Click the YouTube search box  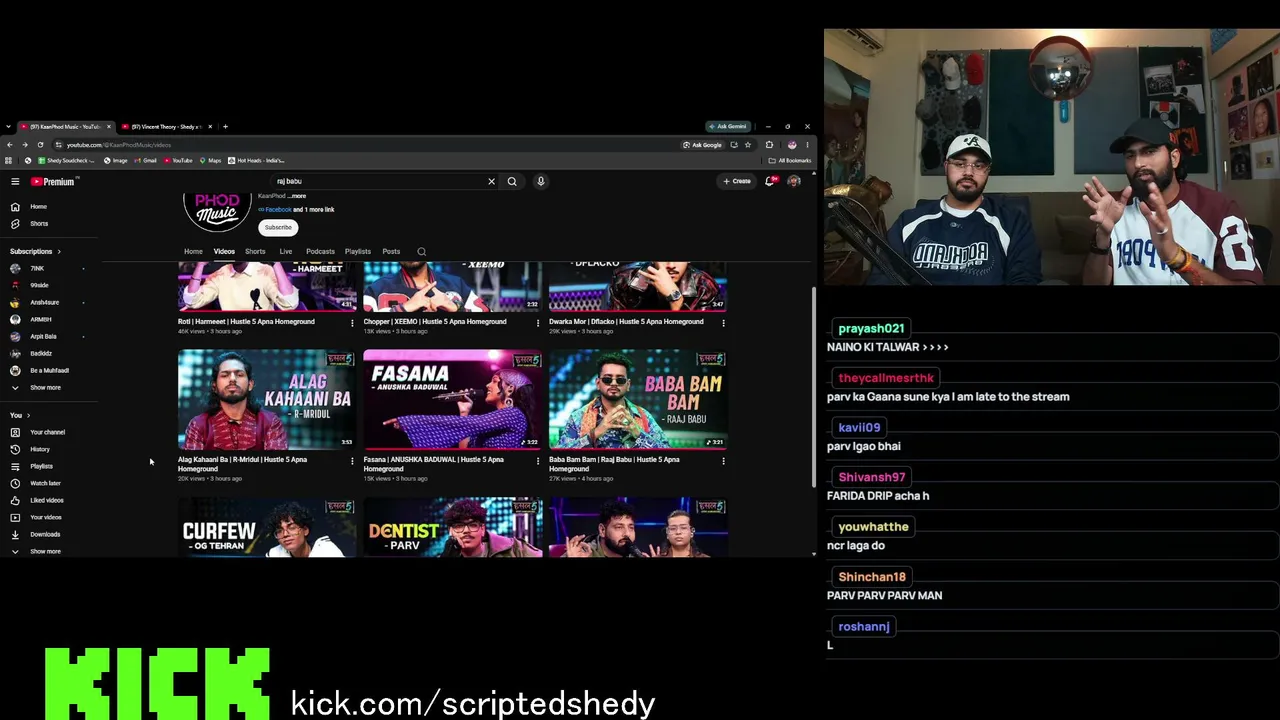click(x=380, y=181)
